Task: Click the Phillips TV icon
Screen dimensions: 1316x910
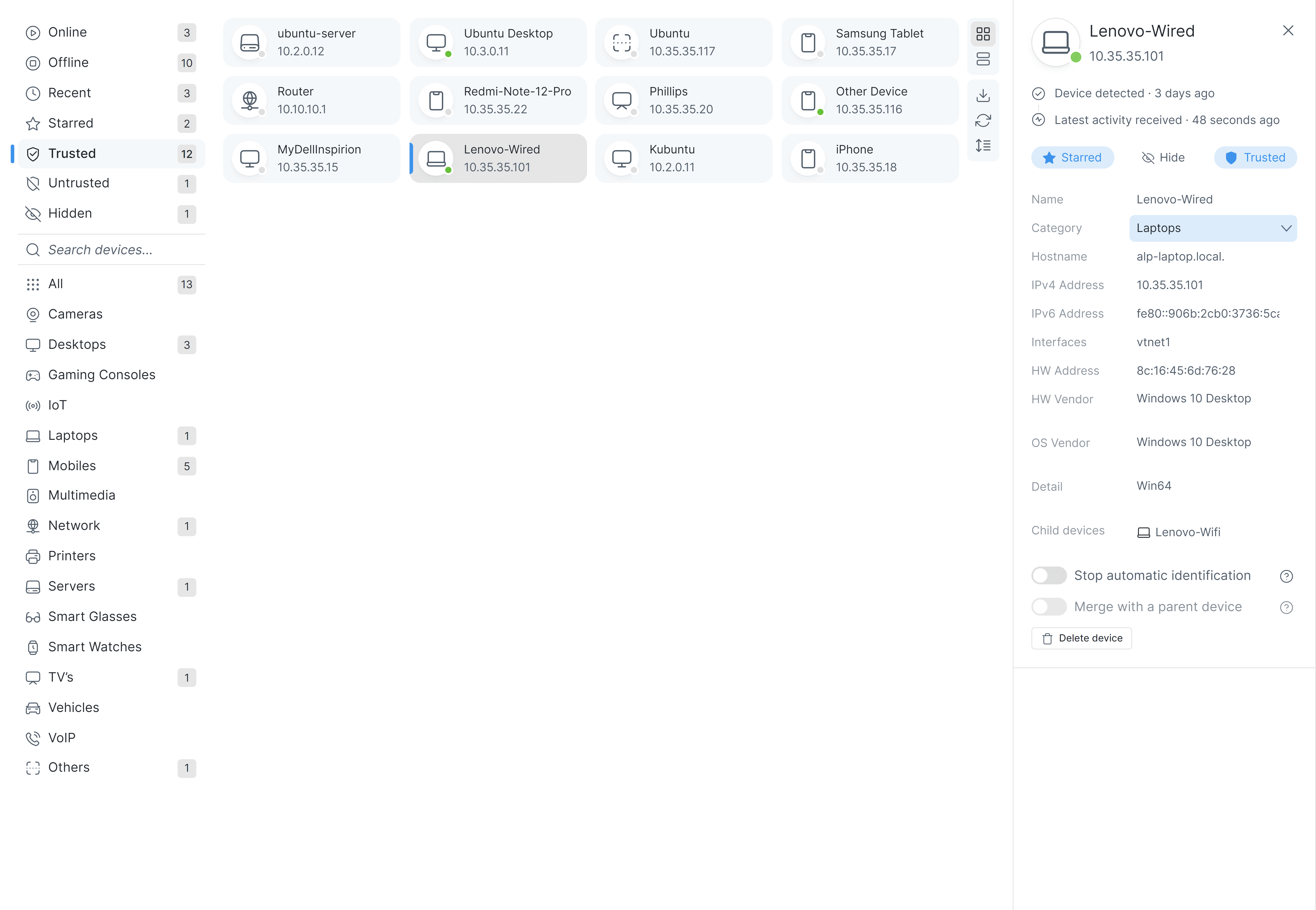Action: [x=621, y=101]
